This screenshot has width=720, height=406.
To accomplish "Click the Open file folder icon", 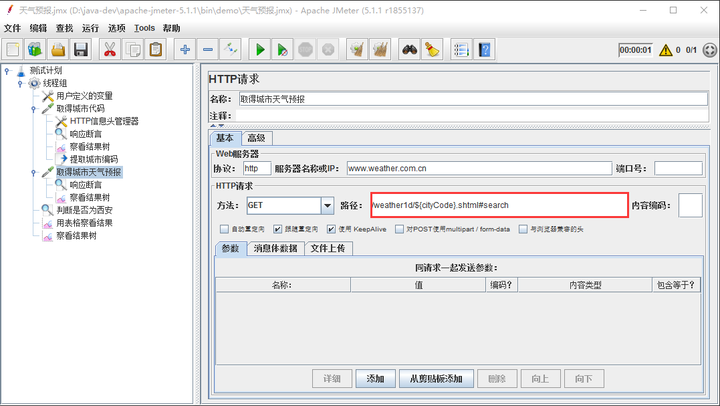I will click(58, 50).
